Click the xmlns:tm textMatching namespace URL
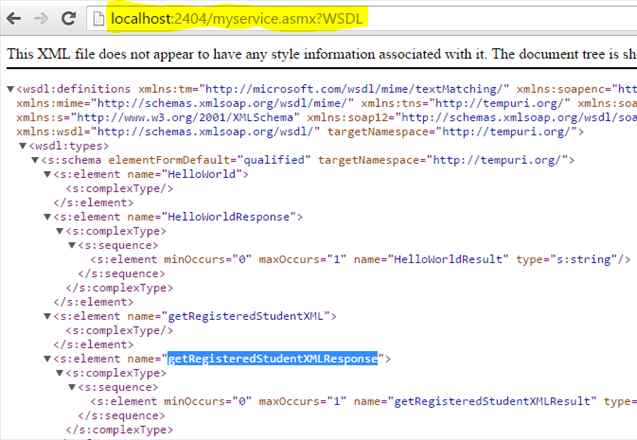This screenshot has height=440, width=637. 353,89
